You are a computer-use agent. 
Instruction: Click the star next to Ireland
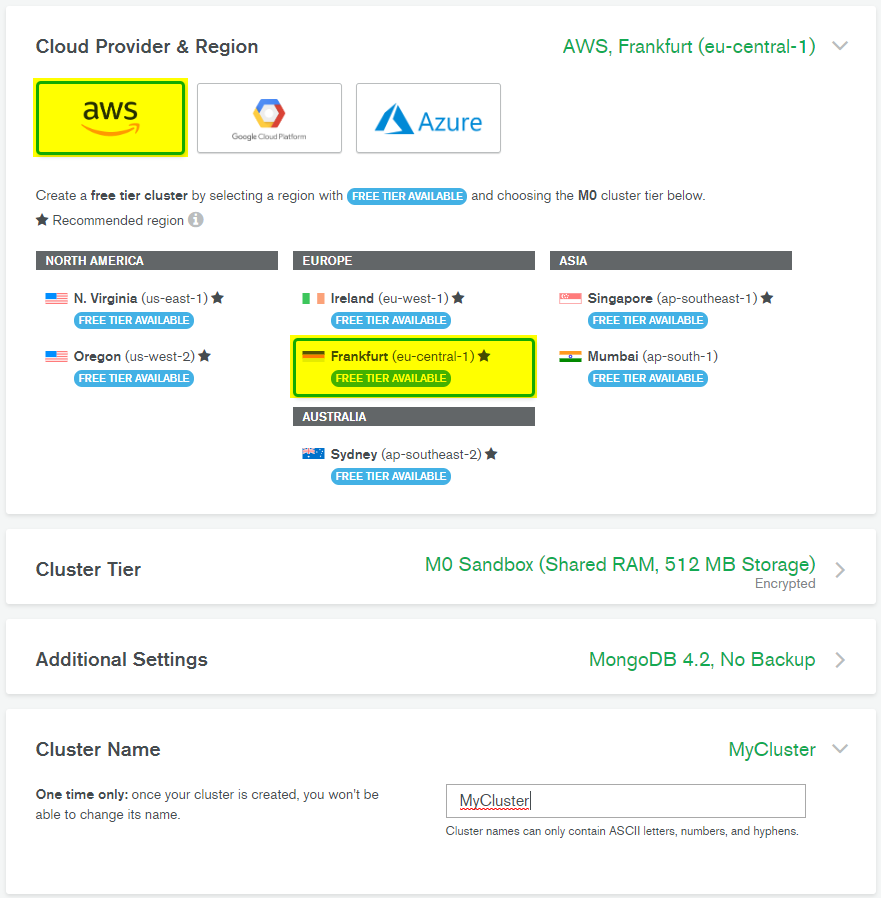[458, 298]
